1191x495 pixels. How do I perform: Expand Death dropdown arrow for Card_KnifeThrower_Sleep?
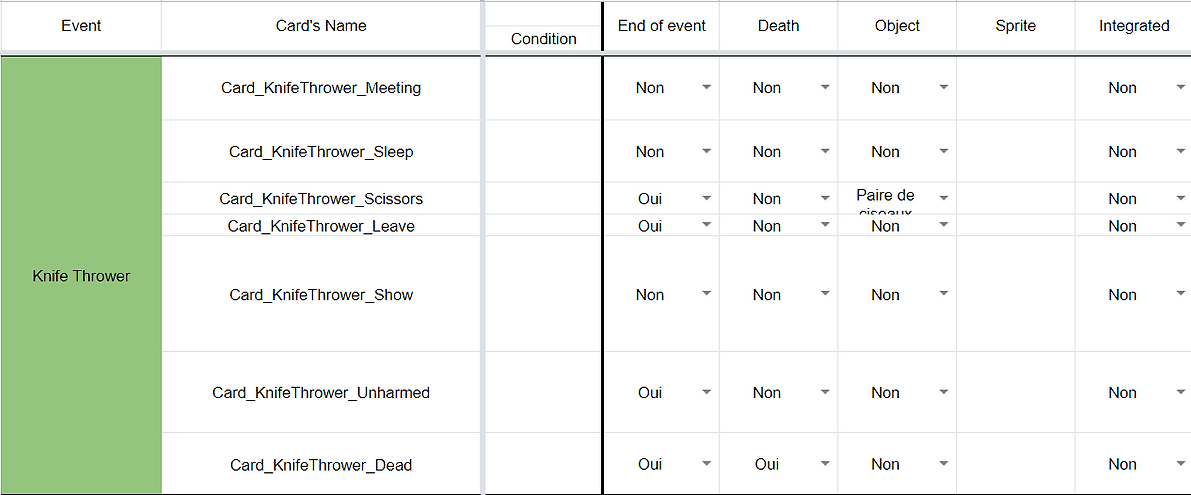pos(825,152)
